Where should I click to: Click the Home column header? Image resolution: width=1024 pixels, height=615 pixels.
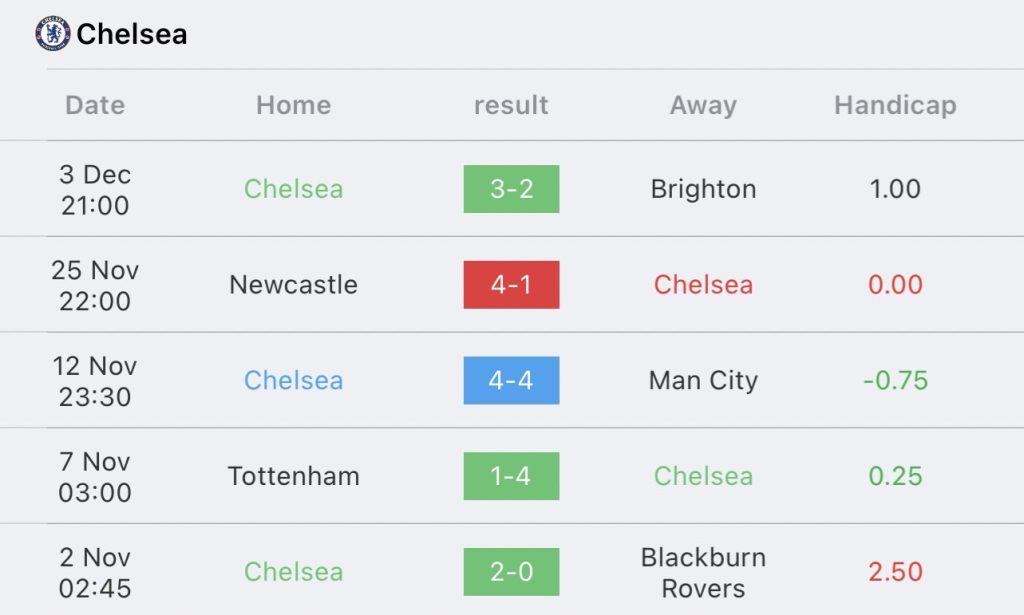(x=293, y=105)
